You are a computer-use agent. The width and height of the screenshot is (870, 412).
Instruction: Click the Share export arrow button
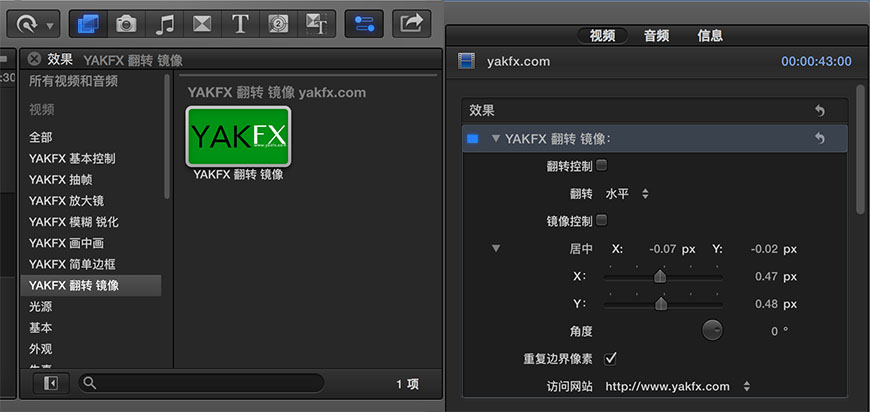pos(412,24)
